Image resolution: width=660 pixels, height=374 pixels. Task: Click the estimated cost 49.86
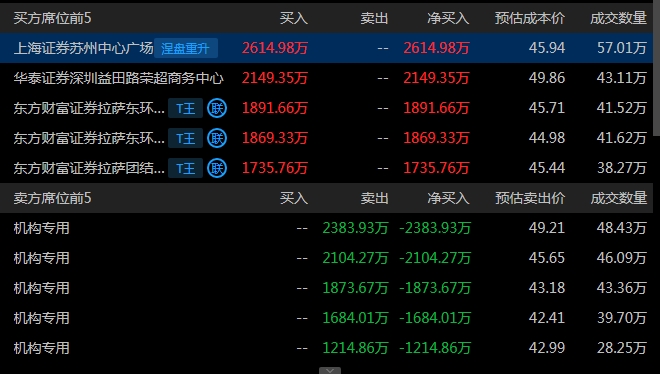pos(547,78)
